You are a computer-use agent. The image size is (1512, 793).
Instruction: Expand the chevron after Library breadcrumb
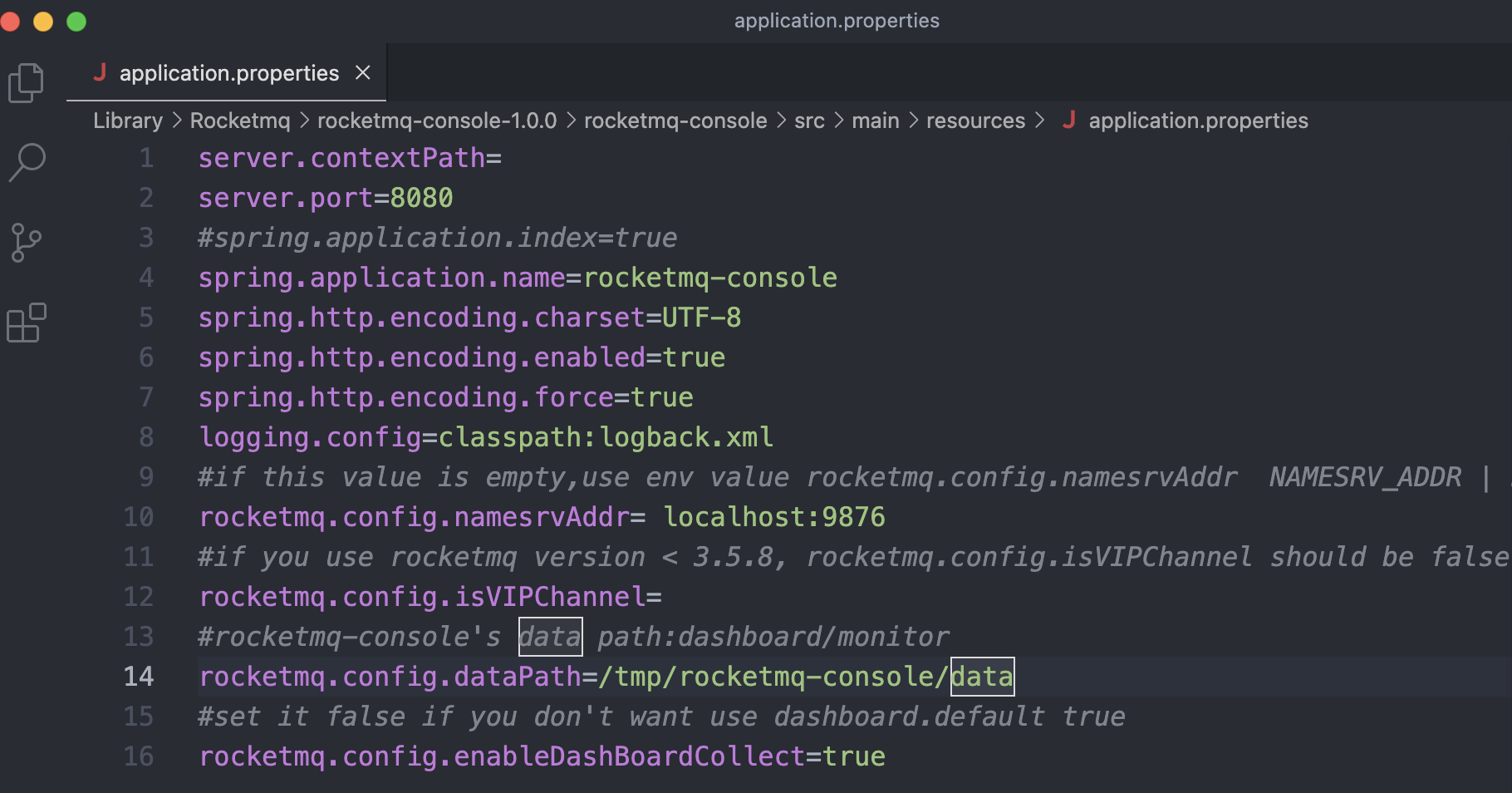click(x=177, y=121)
